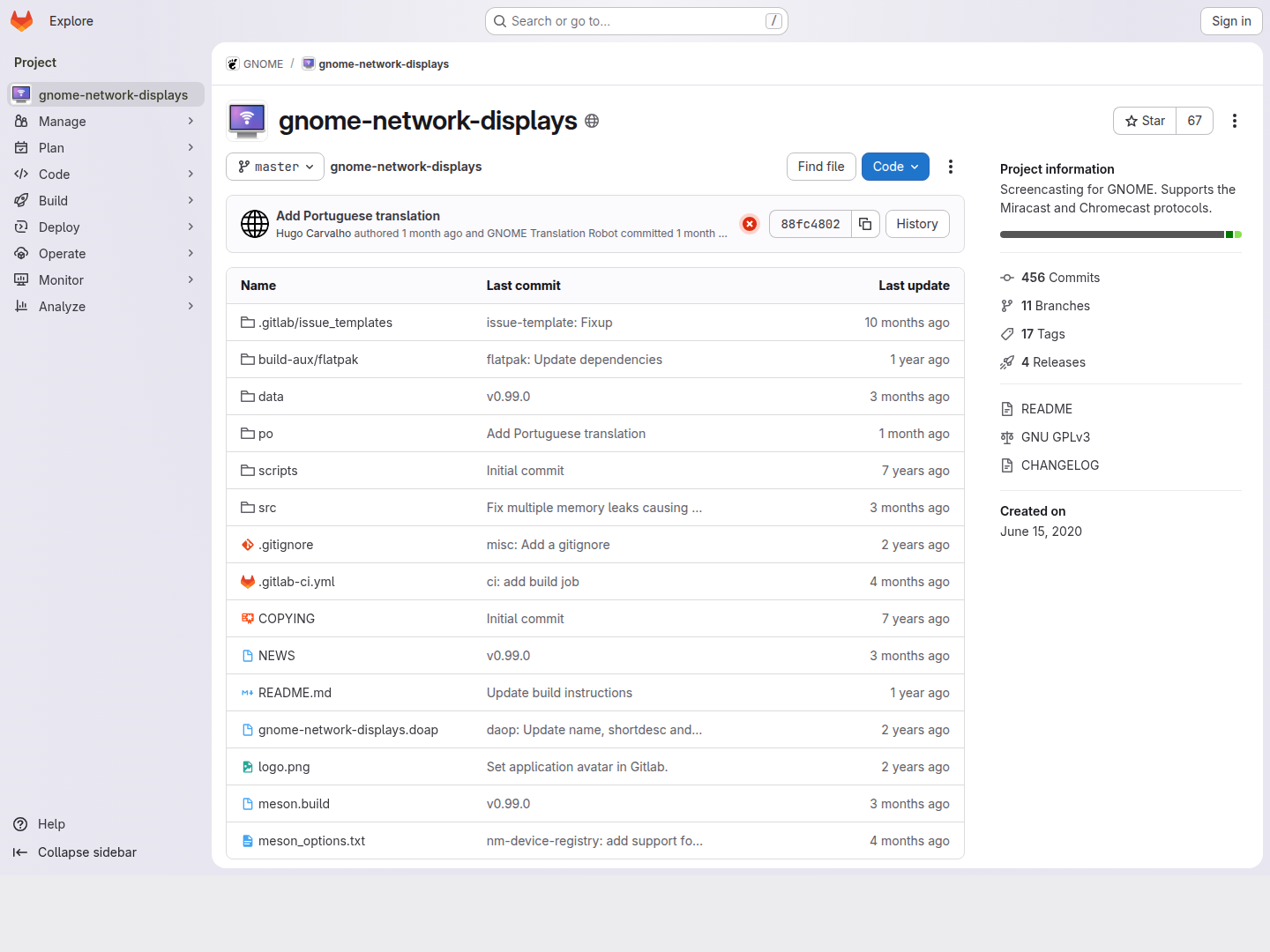Click the Find file button
Viewport: 1270px width, 952px height.
click(821, 167)
